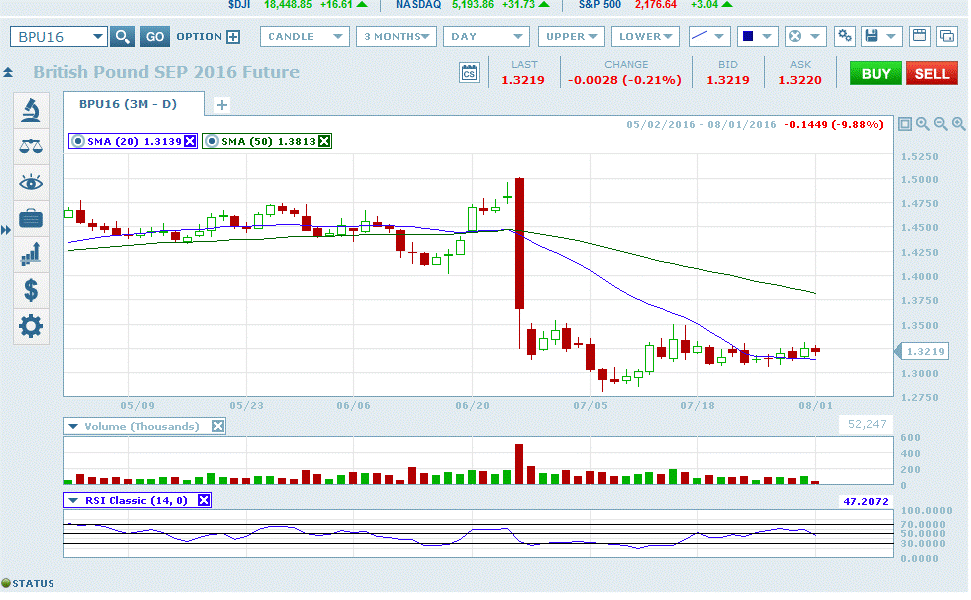Open the CS calendar icon beside LAST price
971x600 pixels.
469,73
